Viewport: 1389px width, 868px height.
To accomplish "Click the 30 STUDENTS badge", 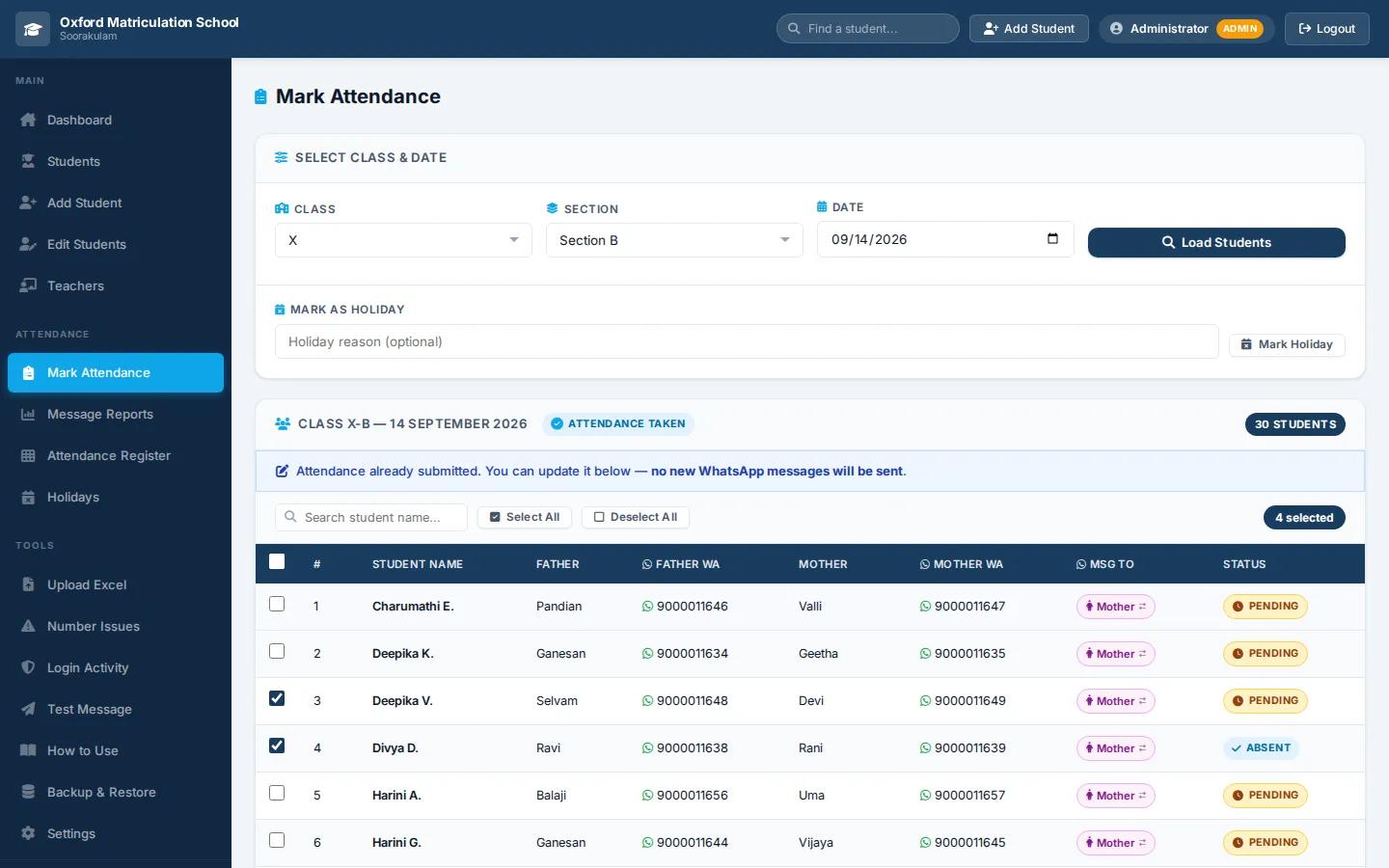I will [x=1295, y=424].
